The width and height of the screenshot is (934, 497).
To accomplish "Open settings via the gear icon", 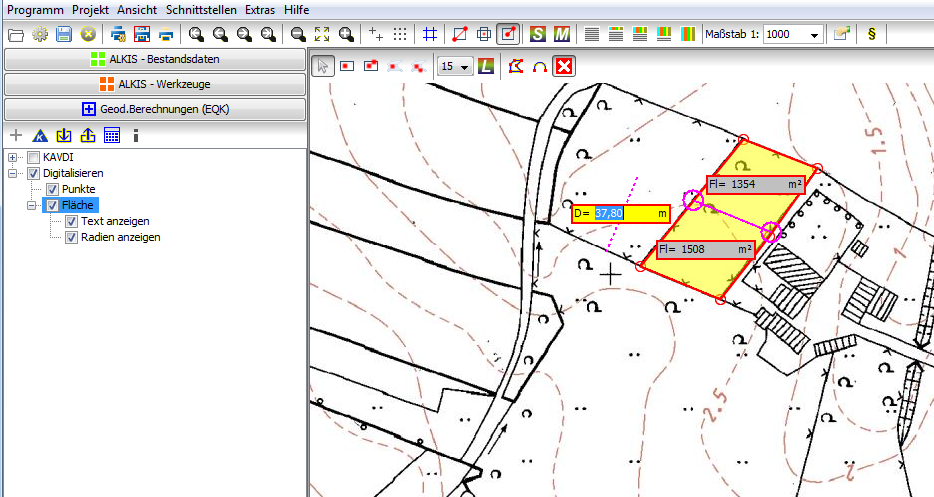I will (40, 35).
